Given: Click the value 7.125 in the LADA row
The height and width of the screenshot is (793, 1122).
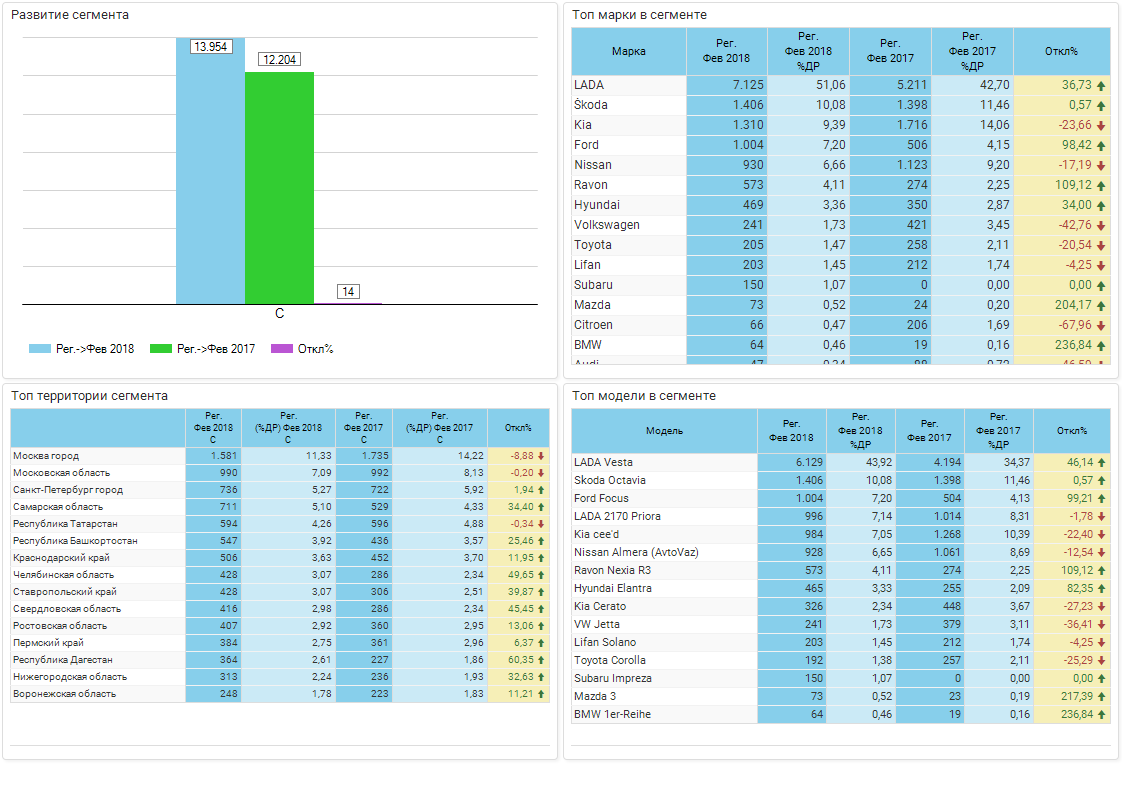Looking at the screenshot, I should coord(748,85).
